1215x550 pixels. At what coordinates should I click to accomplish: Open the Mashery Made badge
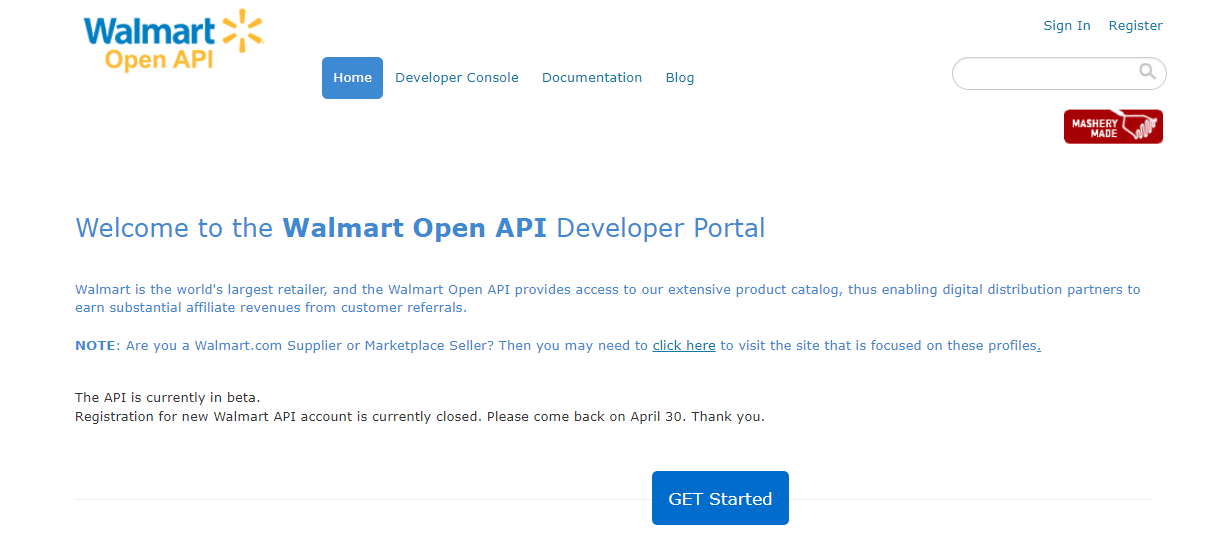click(x=1113, y=127)
